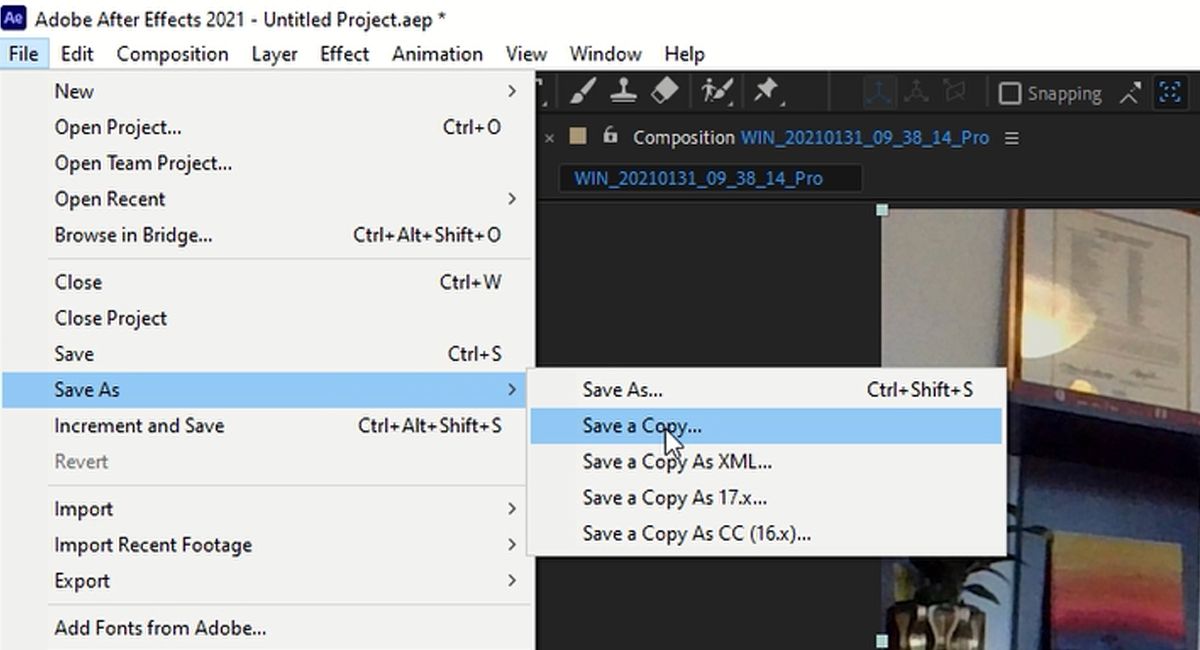Open the Composition panel menu
The height and width of the screenshot is (650, 1200).
(x=1012, y=138)
